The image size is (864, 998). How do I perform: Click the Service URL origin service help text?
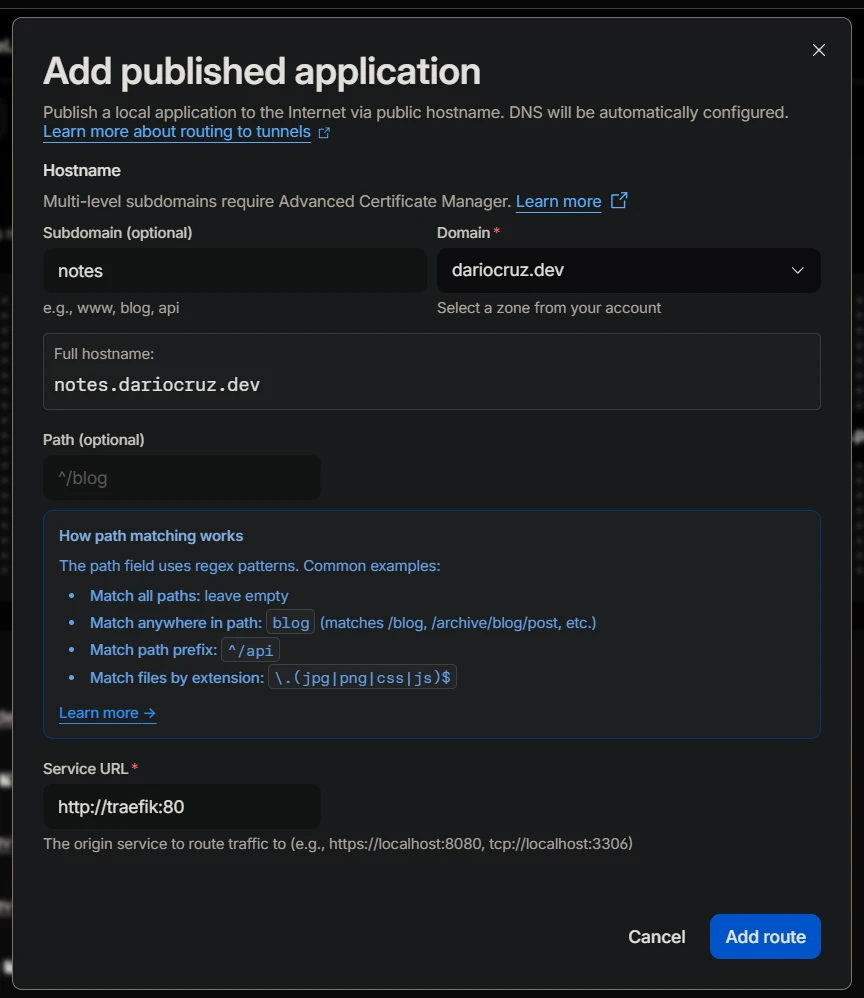pyautogui.click(x=338, y=844)
